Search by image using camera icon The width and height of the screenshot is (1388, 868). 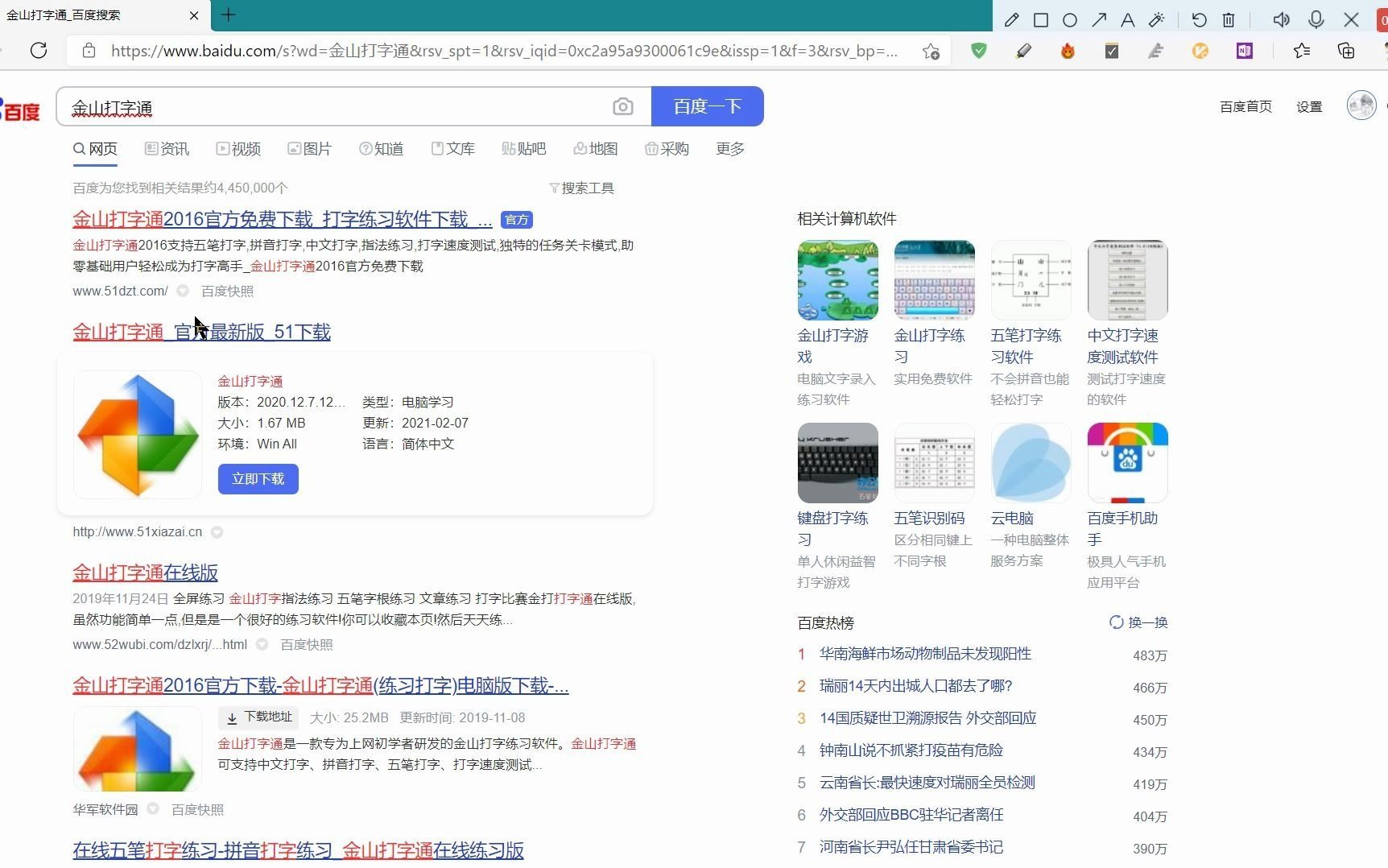pyautogui.click(x=622, y=106)
